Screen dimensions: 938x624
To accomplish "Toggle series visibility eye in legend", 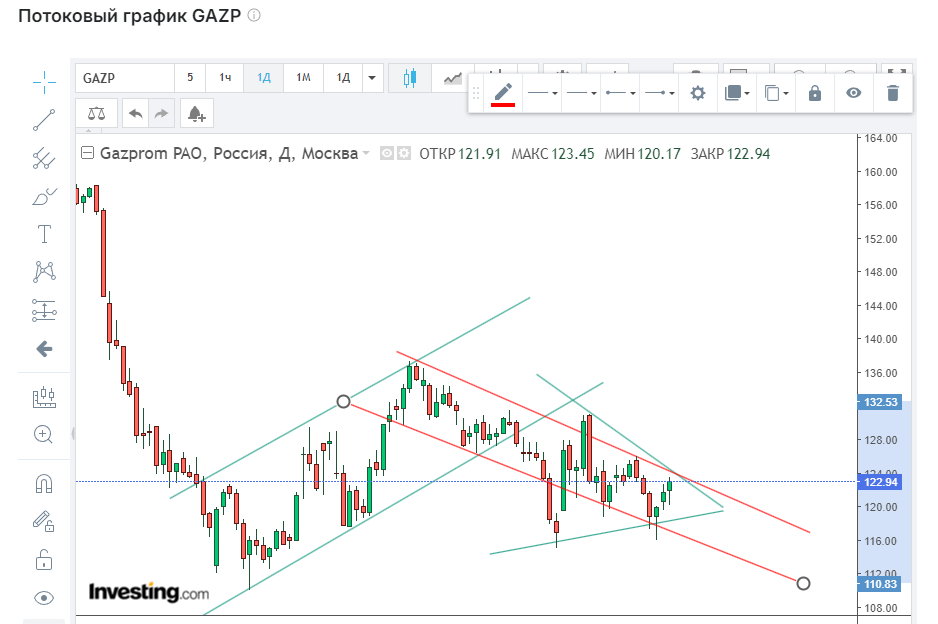I will pos(387,154).
